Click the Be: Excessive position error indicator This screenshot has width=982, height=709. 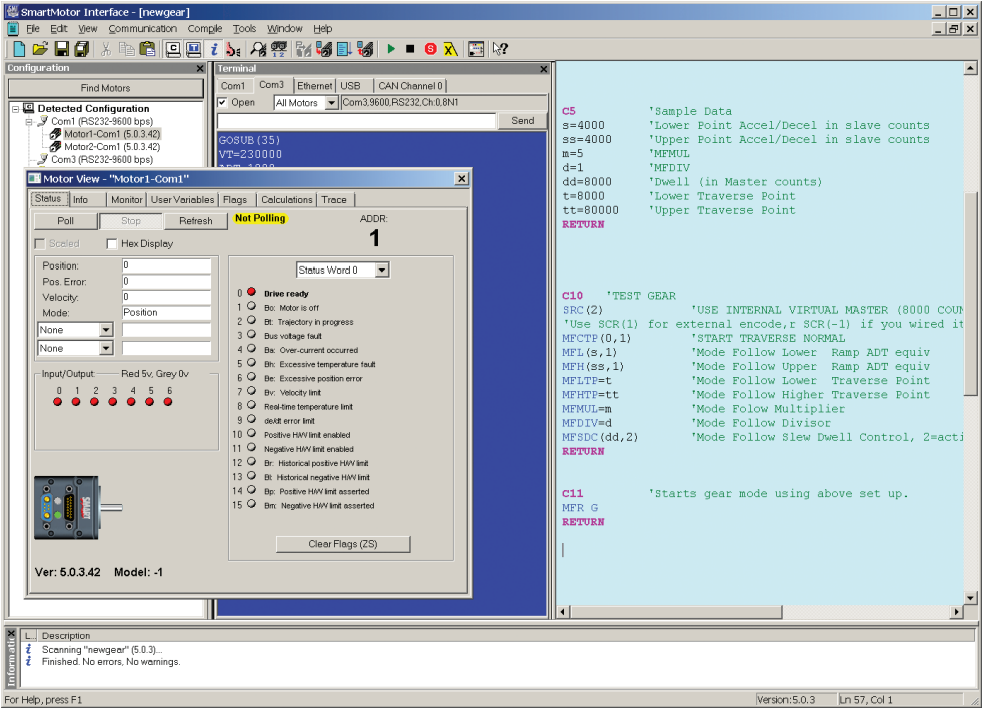coord(251,376)
